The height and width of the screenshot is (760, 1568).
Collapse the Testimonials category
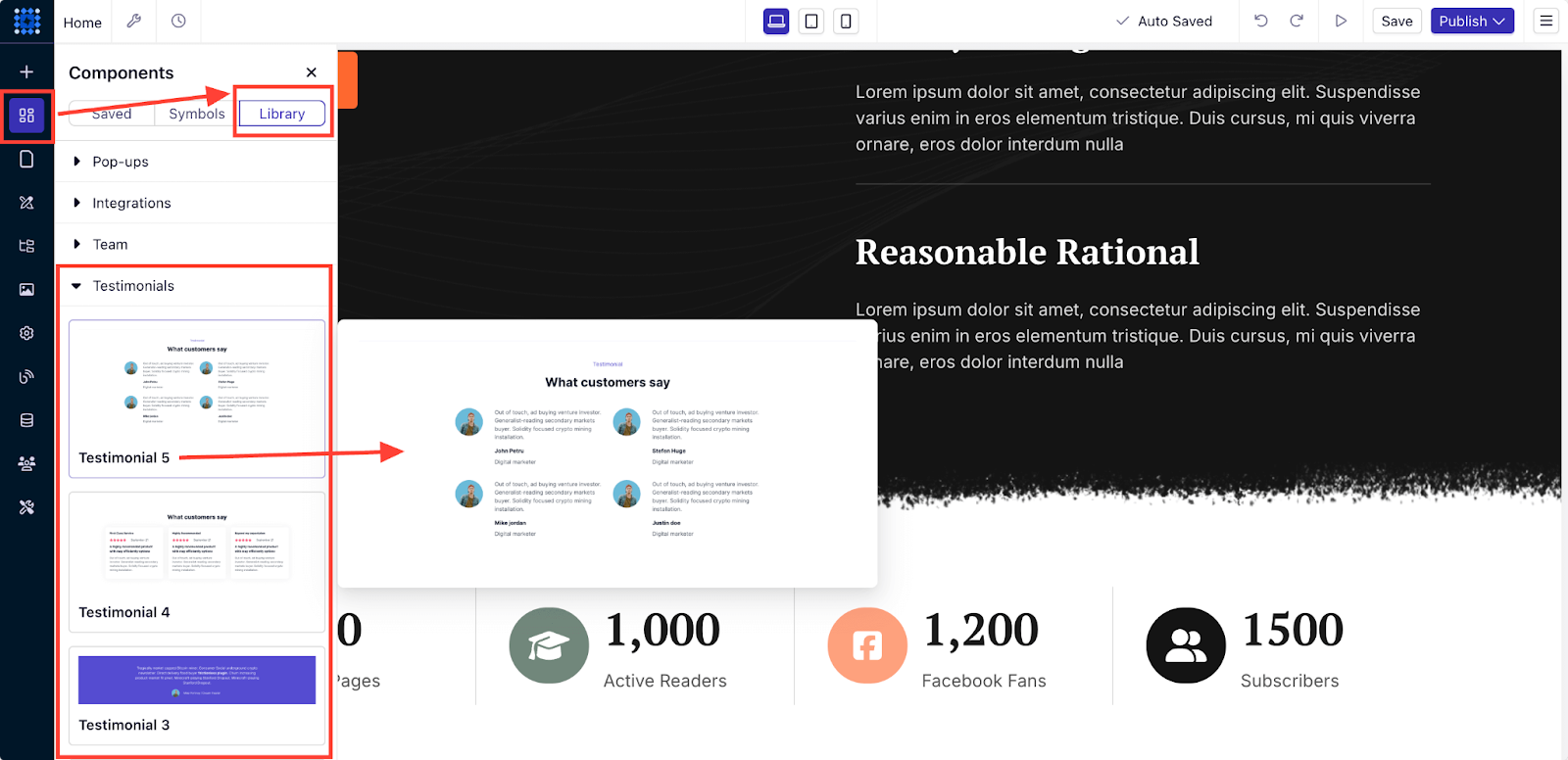[196, 286]
